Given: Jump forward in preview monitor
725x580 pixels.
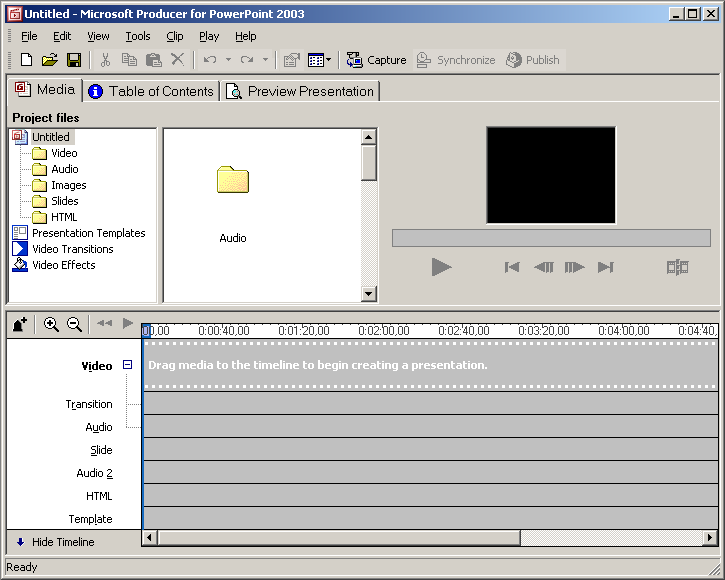Looking at the screenshot, I should 606,267.
